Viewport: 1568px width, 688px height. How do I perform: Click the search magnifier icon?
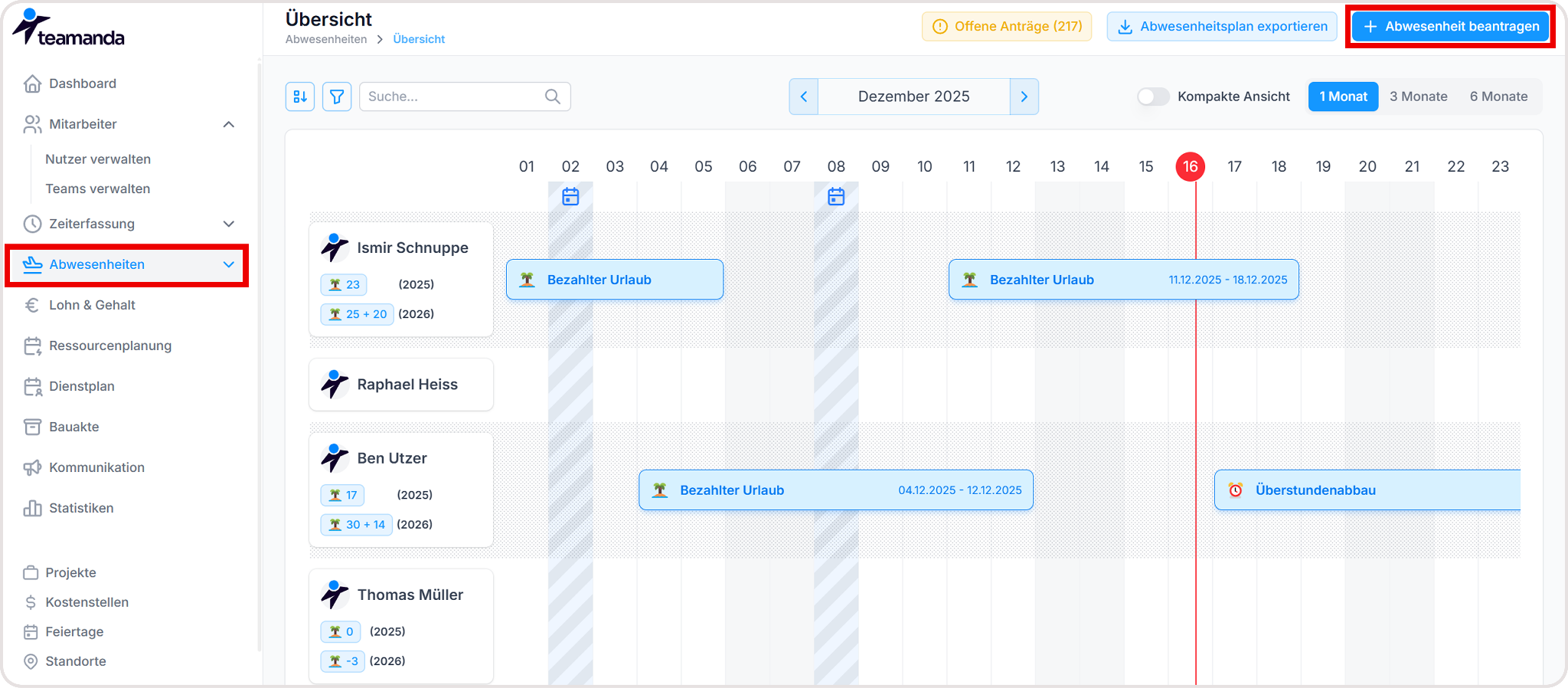553,97
